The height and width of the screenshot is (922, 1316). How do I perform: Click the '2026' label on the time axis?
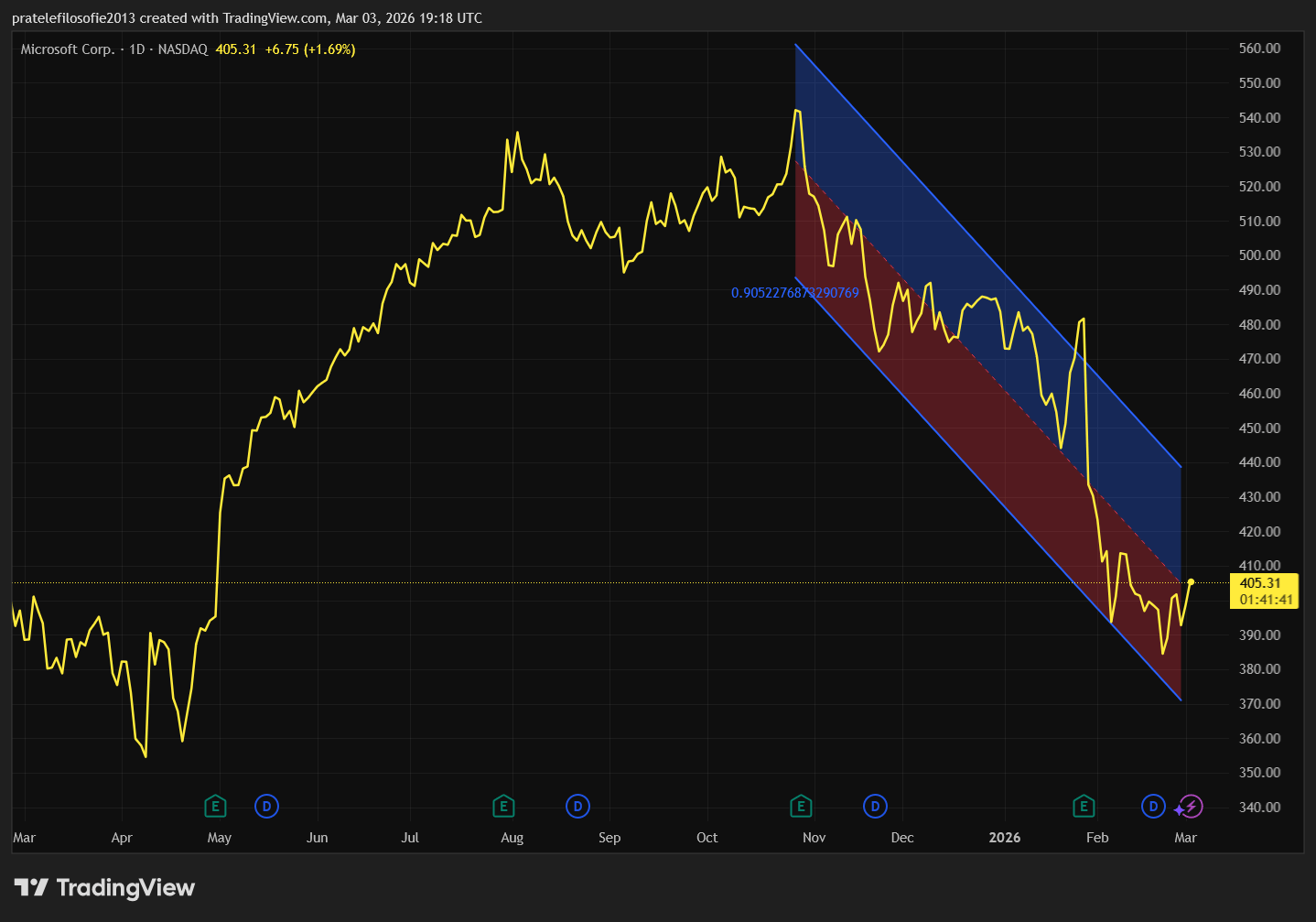click(x=1004, y=838)
